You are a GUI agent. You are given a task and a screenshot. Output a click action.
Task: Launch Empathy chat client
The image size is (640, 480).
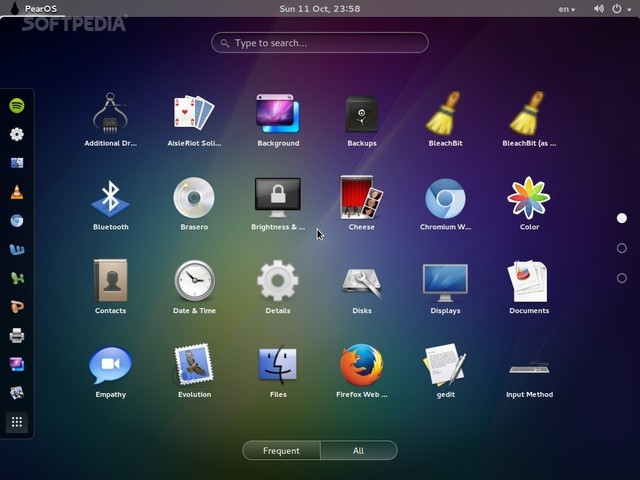tap(110, 371)
